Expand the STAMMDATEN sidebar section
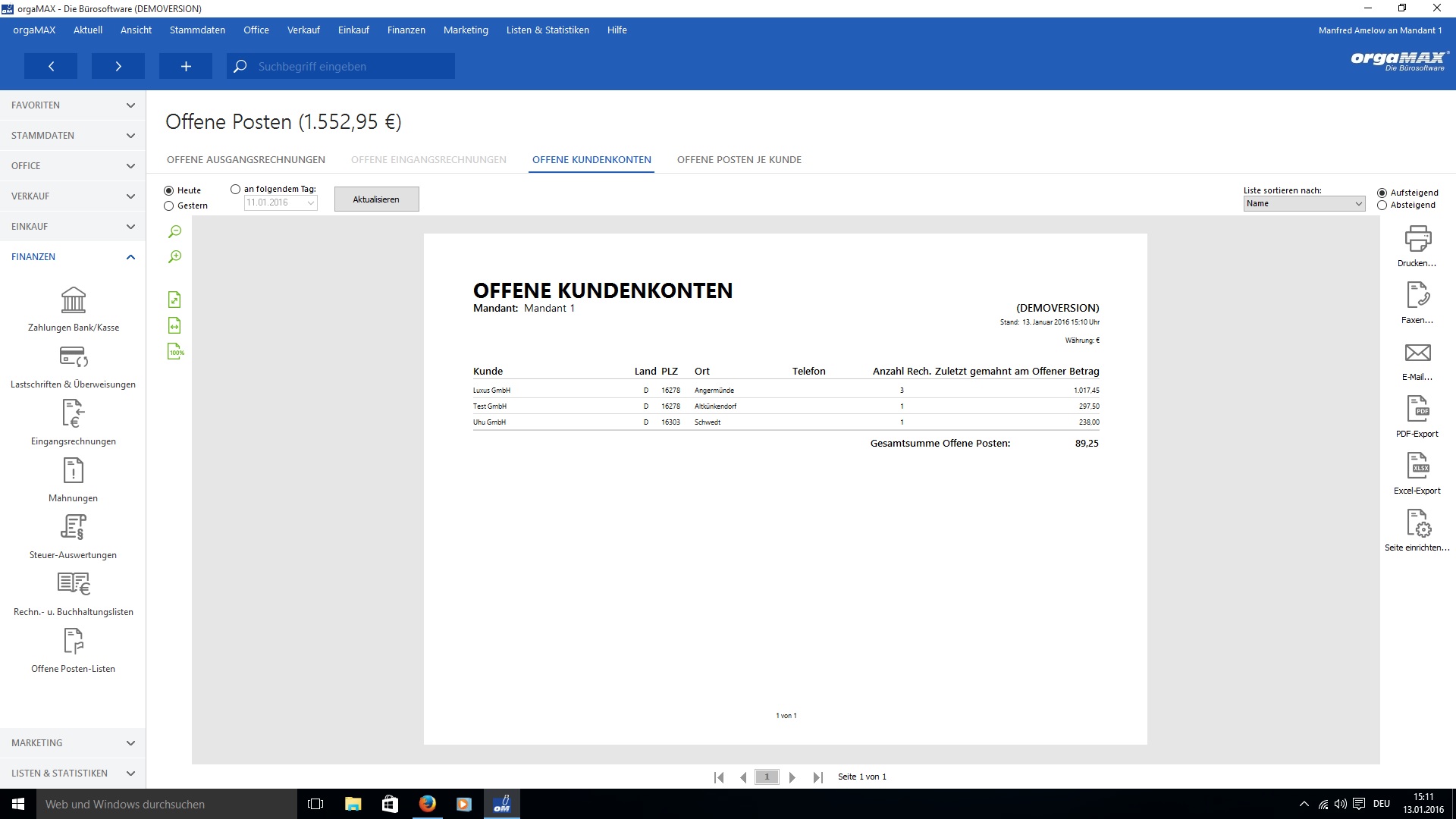 click(x=73, y=136)
